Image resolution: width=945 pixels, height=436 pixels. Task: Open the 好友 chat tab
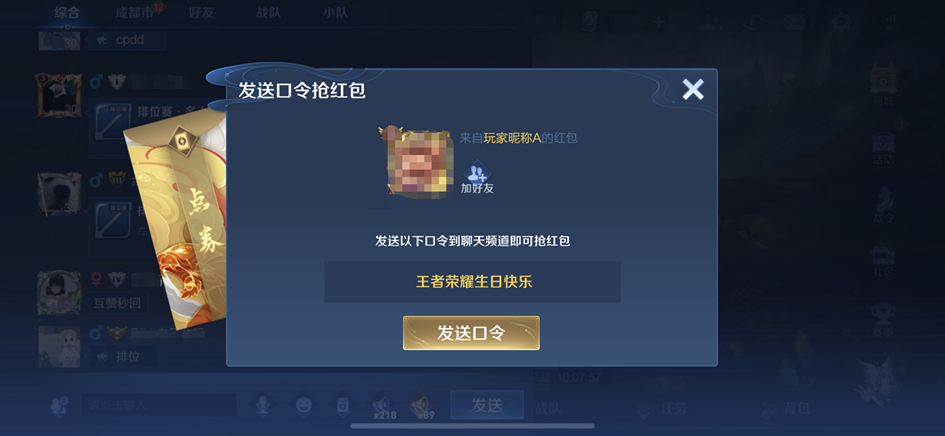coord(201,13)
